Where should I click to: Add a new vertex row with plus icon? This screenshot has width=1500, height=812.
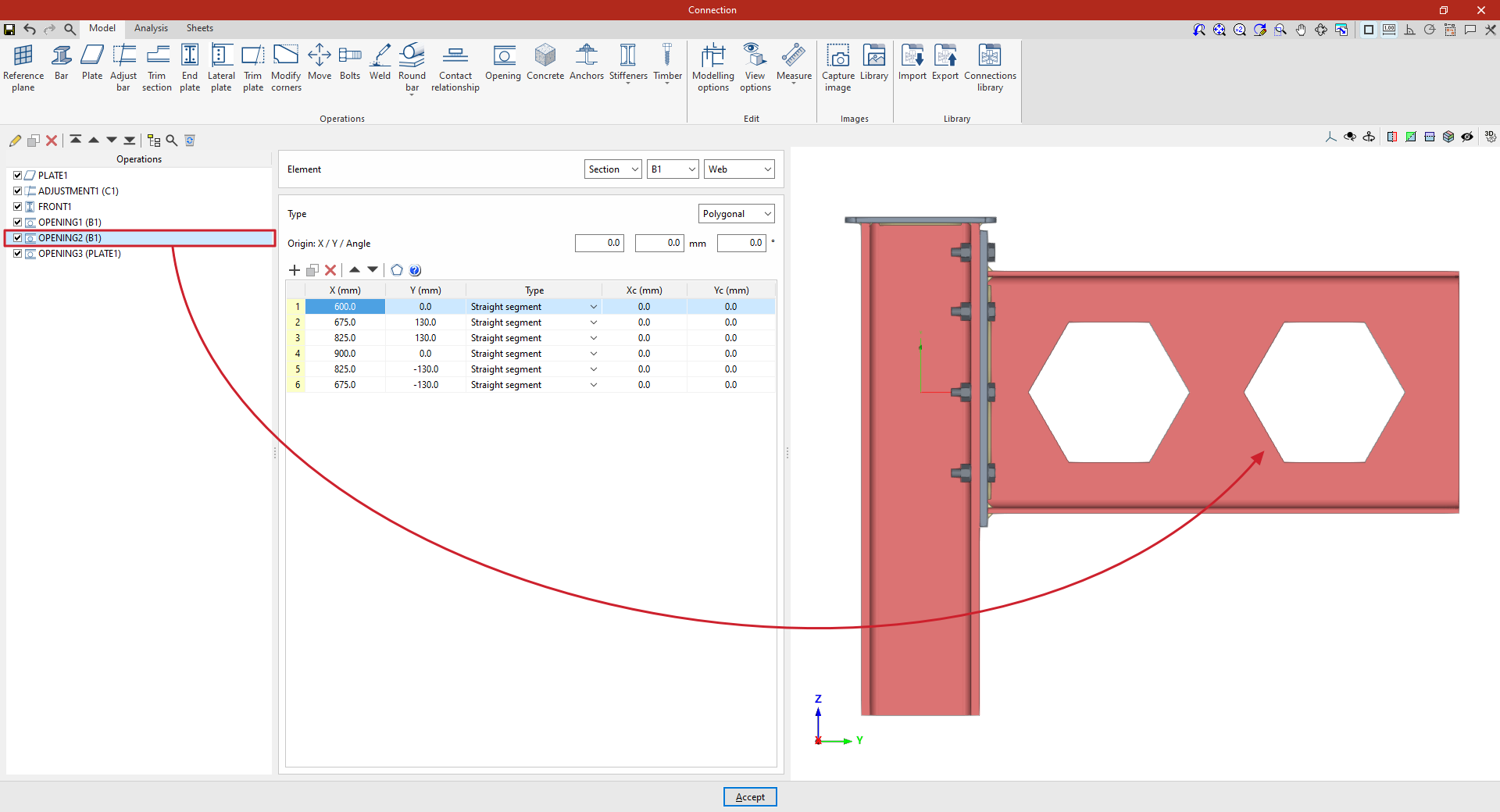coord(295,270)
